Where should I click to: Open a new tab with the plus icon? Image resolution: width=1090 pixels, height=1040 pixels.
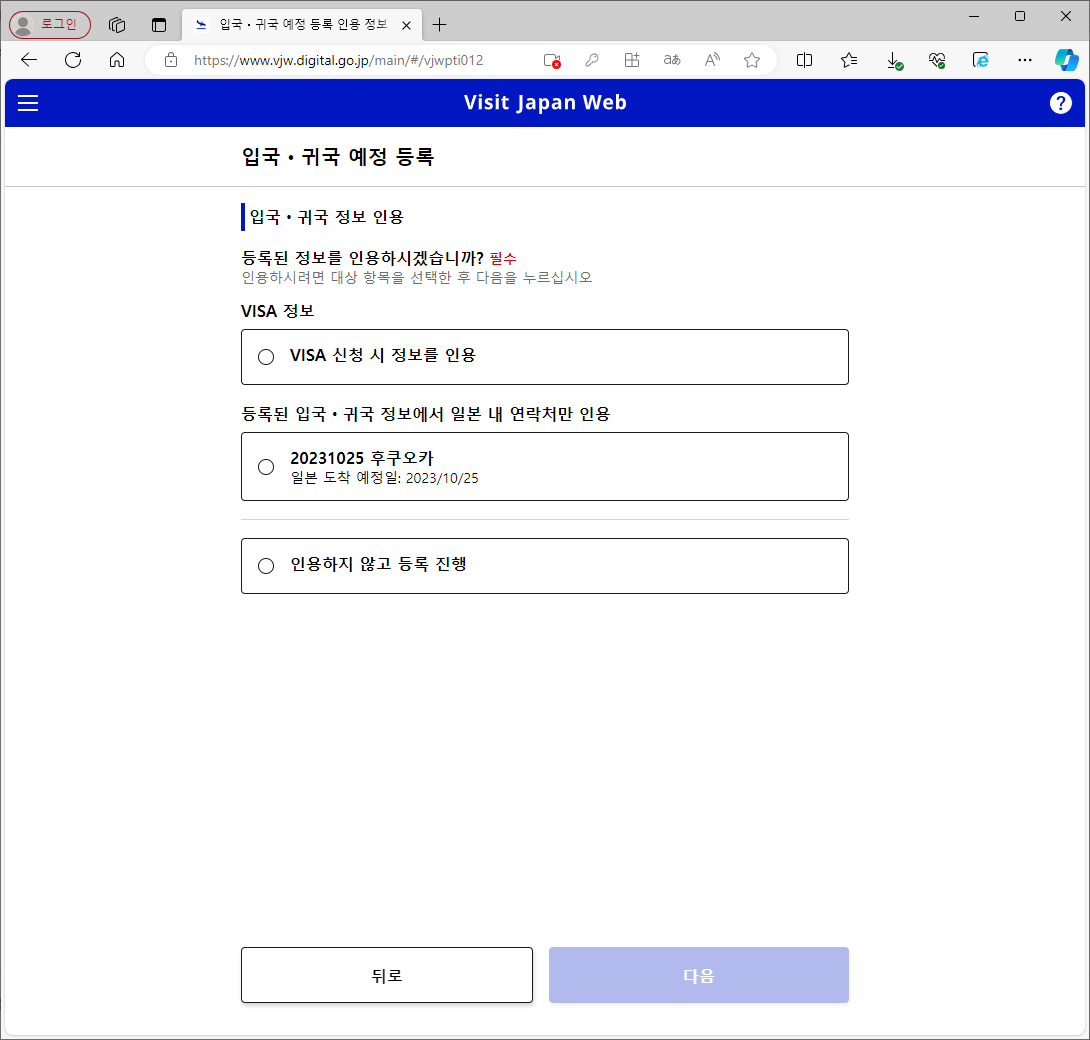click(439, 25)
